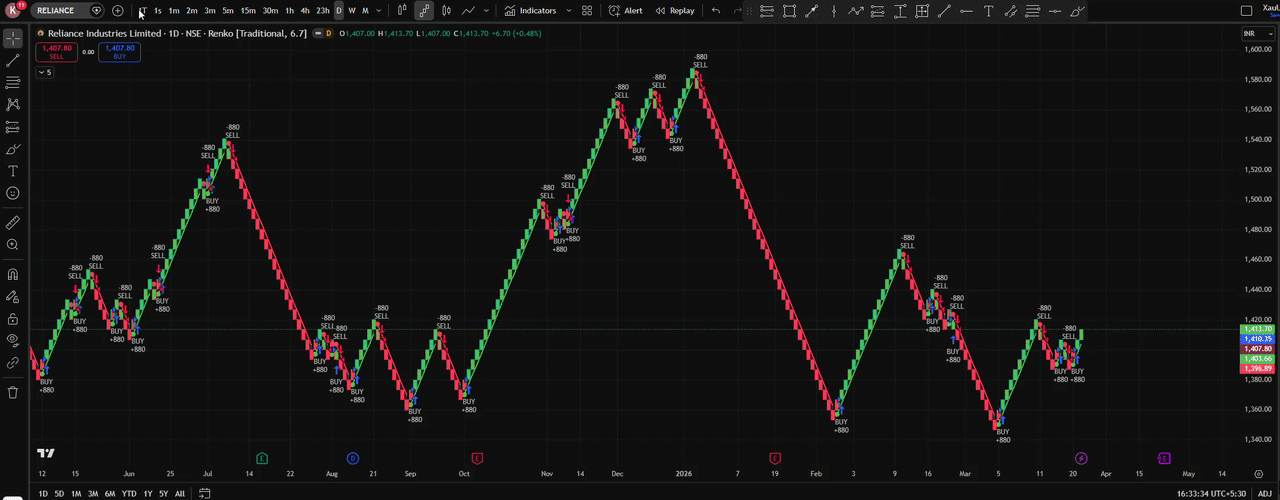The height and width of the screenshot is (500, 1280).
Task: Open the RELIANCE symbol search box
Action: click(x=67, y=11)
